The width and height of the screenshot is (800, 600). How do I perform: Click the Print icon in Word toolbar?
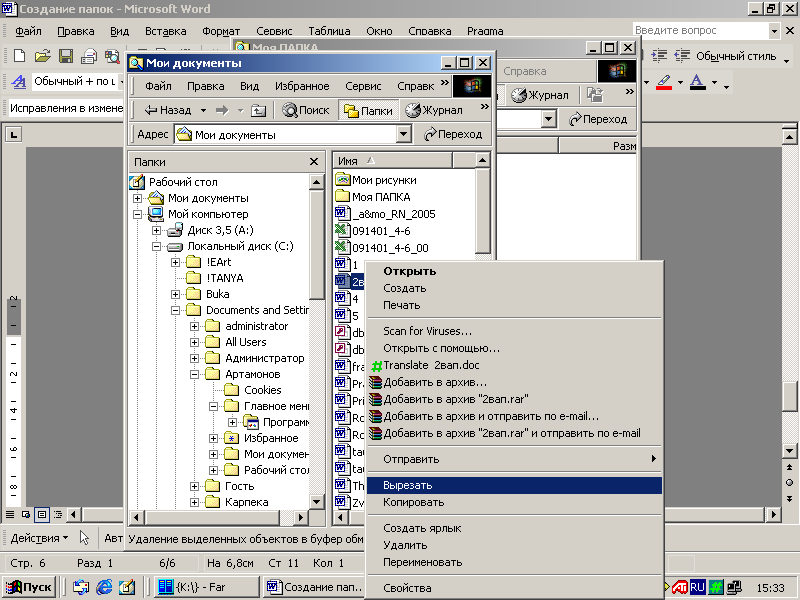[89, 56]
